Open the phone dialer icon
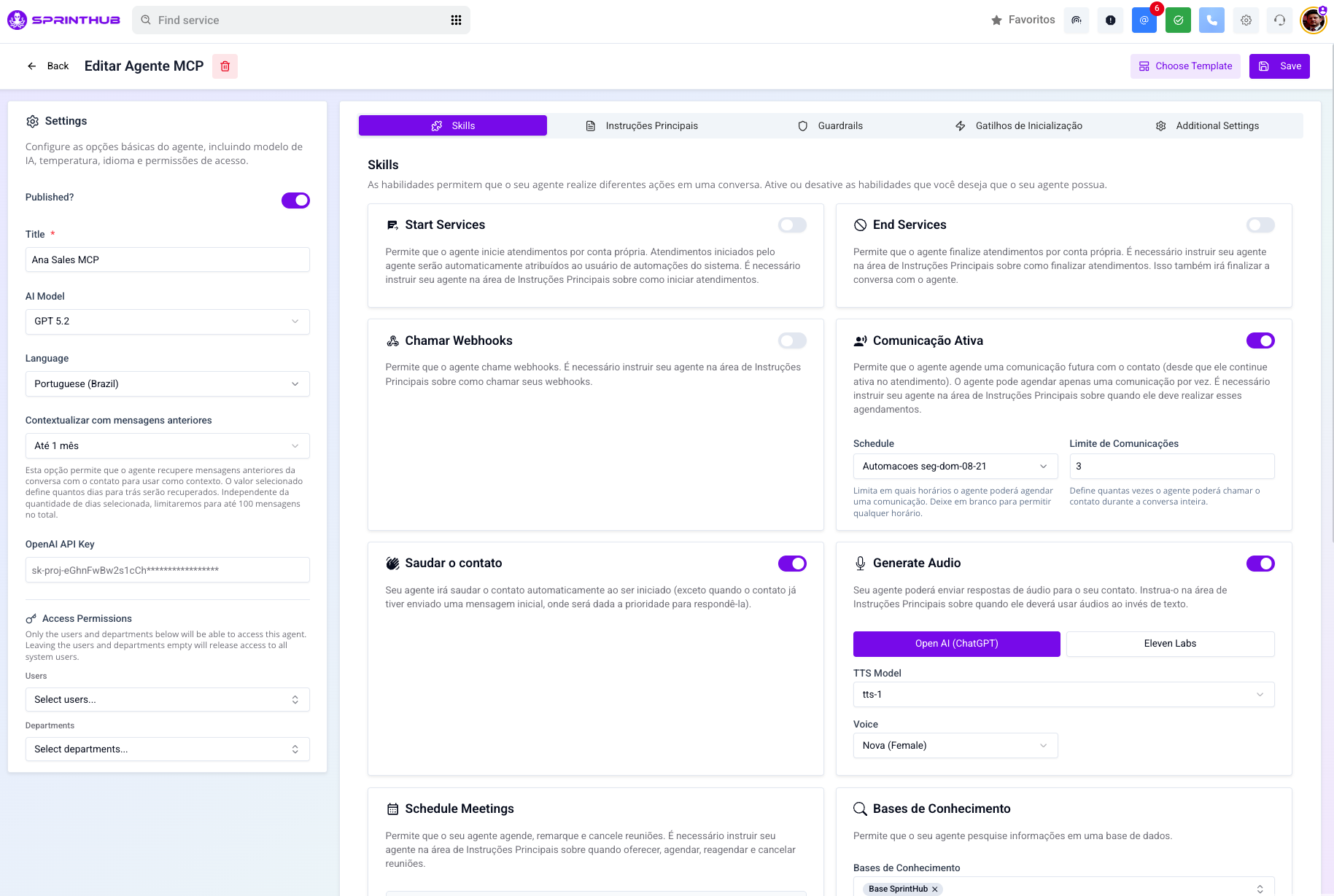The height and width of the screenshot is (896, 1334). click(1211, 20)
